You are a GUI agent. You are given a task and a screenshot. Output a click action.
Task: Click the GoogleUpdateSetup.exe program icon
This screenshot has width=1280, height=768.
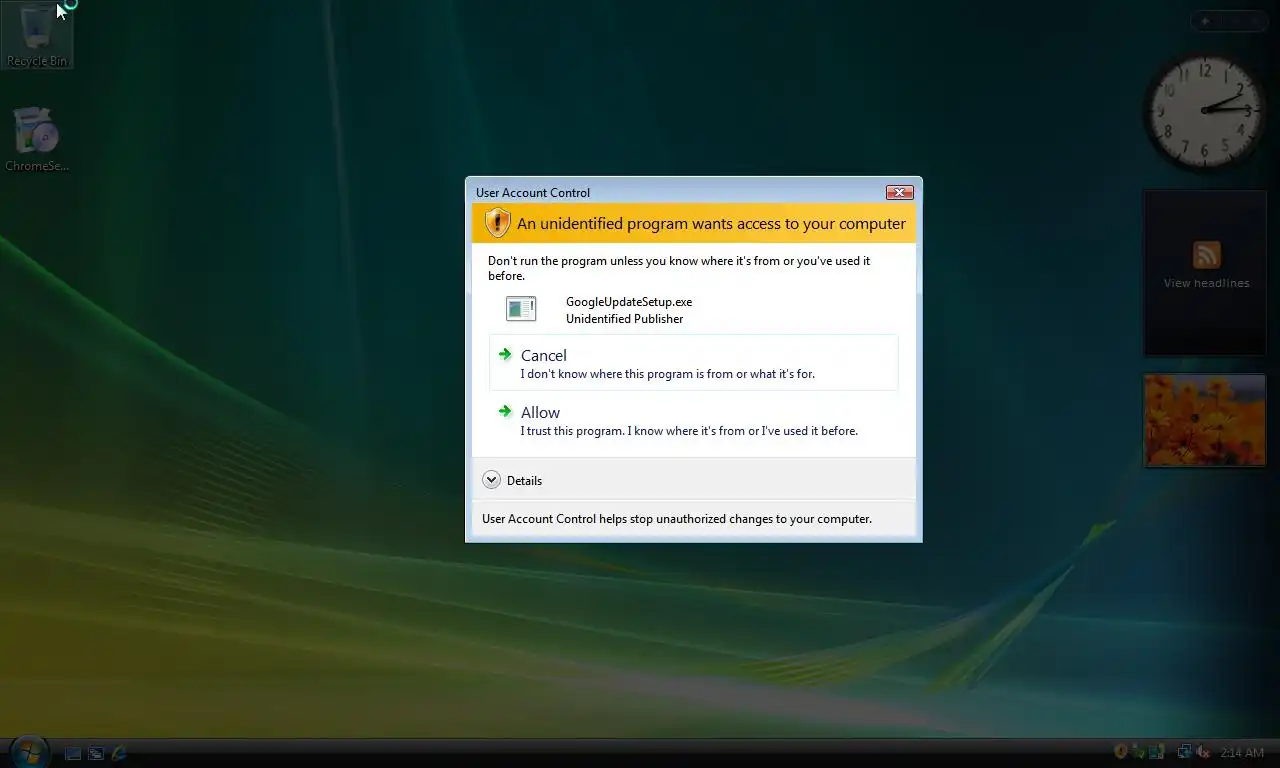coord(521,309)
